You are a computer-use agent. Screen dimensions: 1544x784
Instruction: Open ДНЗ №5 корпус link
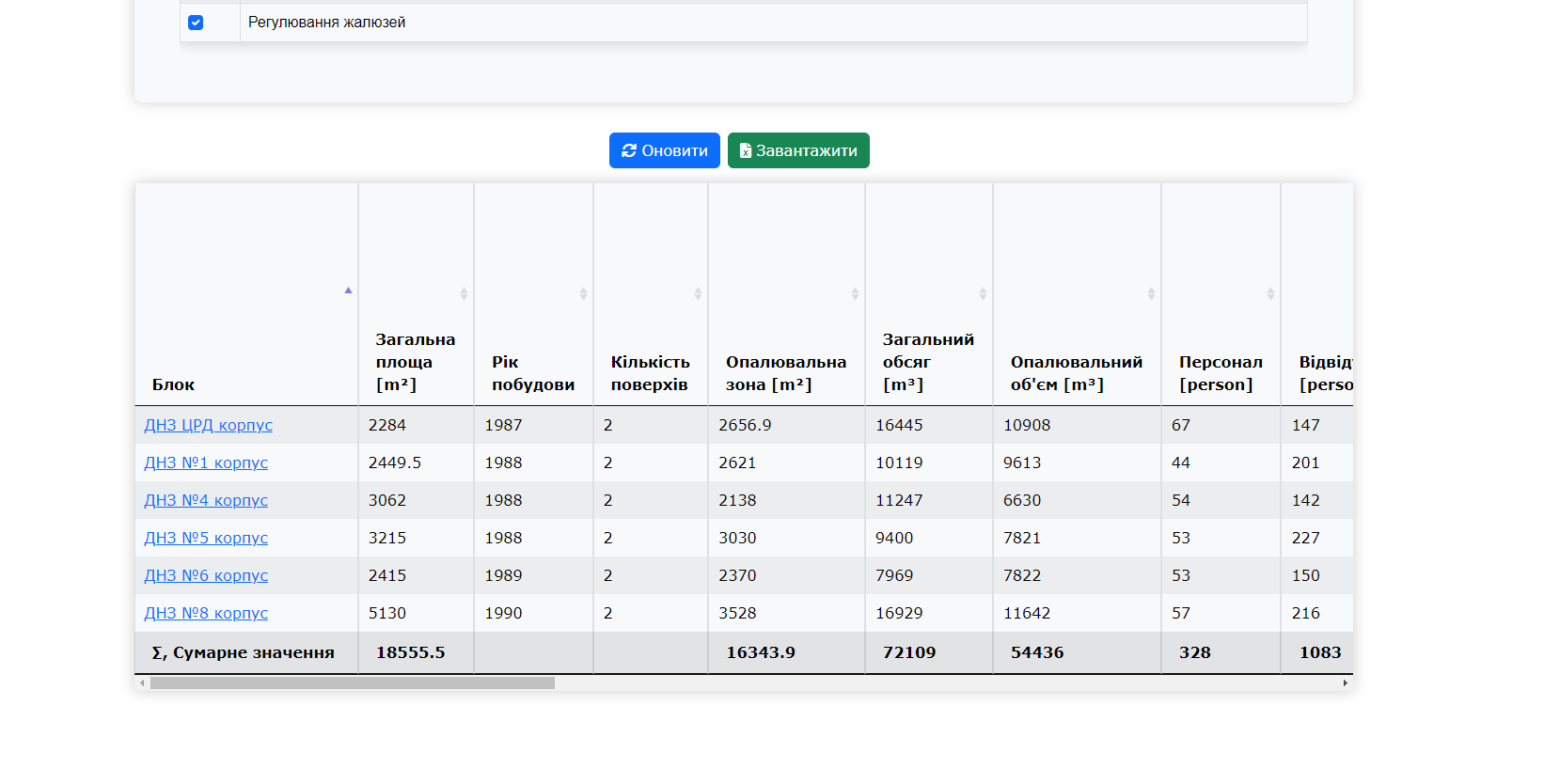(206, 538)
